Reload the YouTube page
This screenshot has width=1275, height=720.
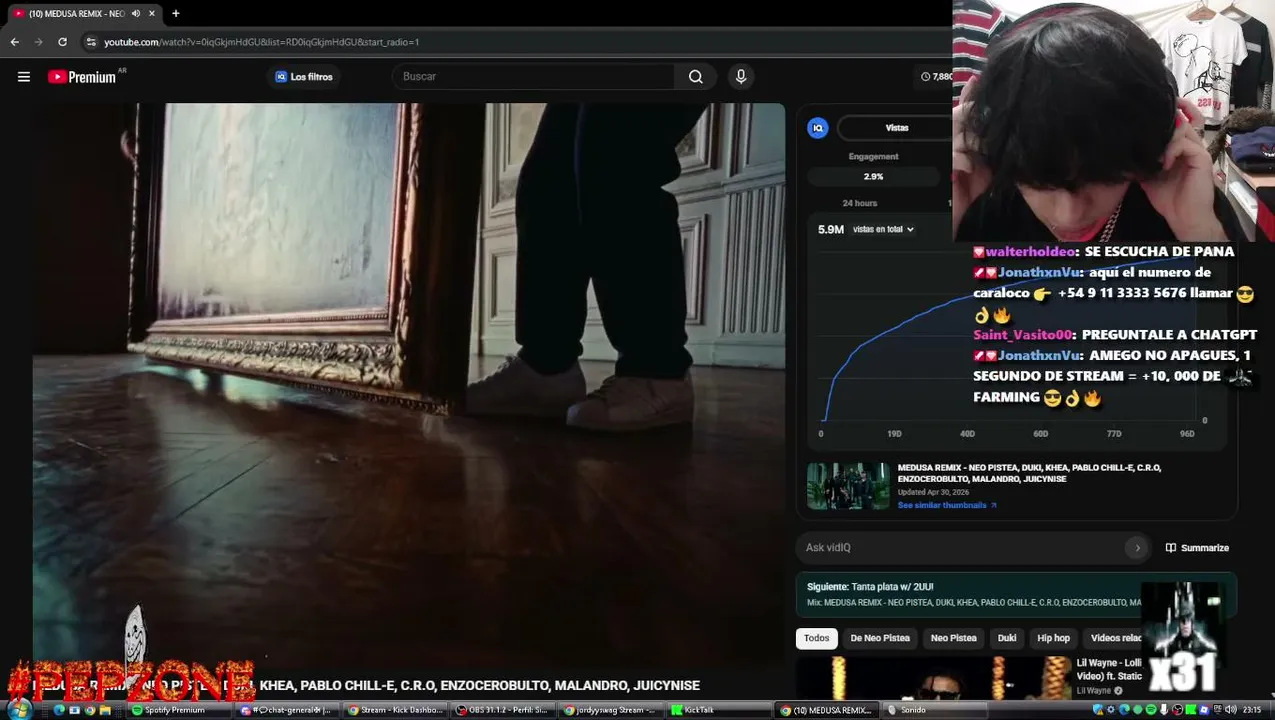pyautogui.click(x=62, y=42)
